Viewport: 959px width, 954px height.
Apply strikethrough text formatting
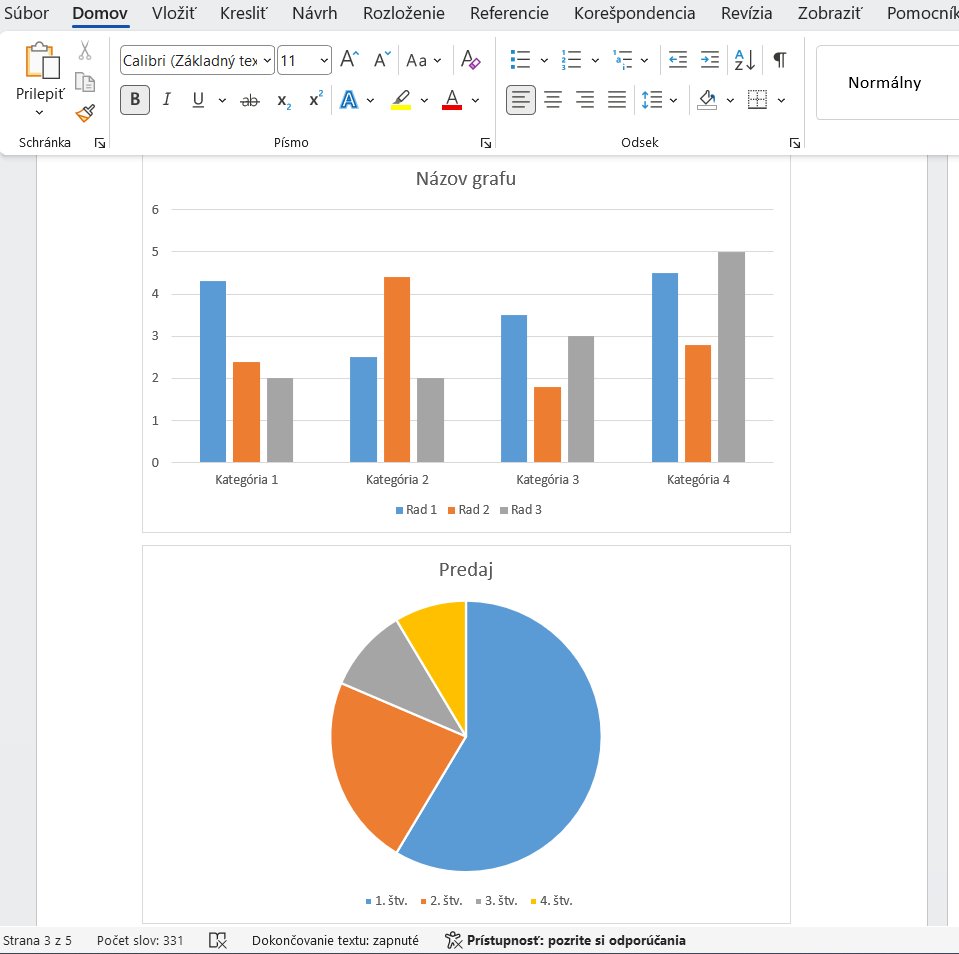point(251,100)
